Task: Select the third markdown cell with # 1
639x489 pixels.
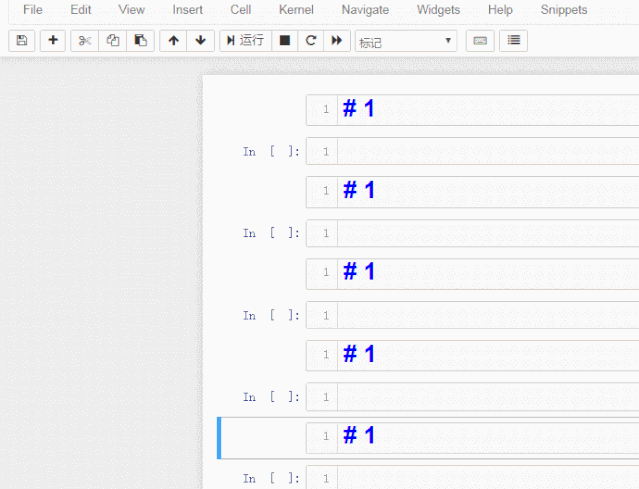Action: coord(473,274)
